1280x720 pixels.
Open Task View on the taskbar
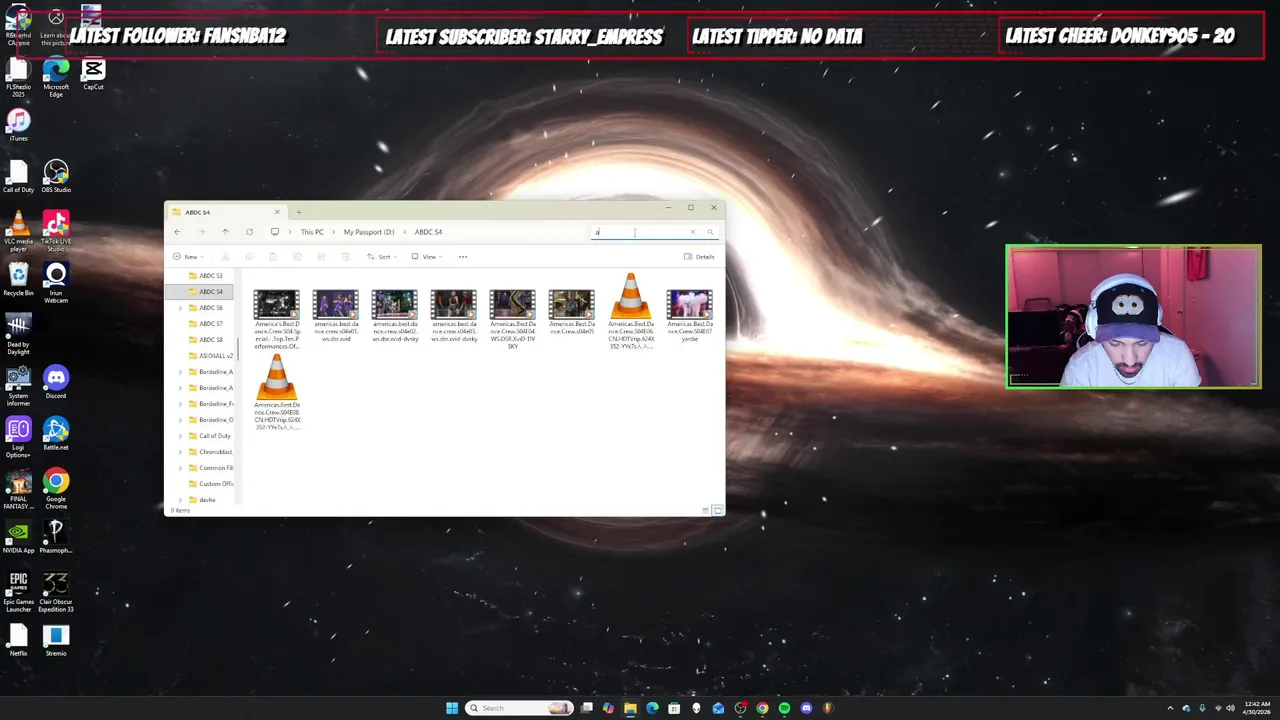pos(586,708)
